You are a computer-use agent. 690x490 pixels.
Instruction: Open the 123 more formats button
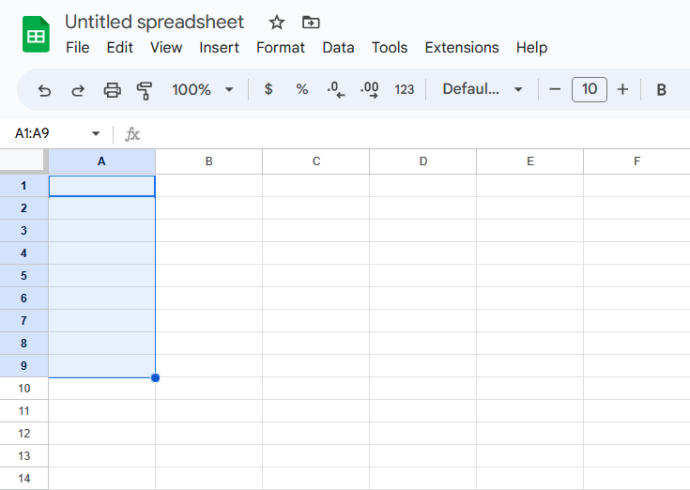404,90
